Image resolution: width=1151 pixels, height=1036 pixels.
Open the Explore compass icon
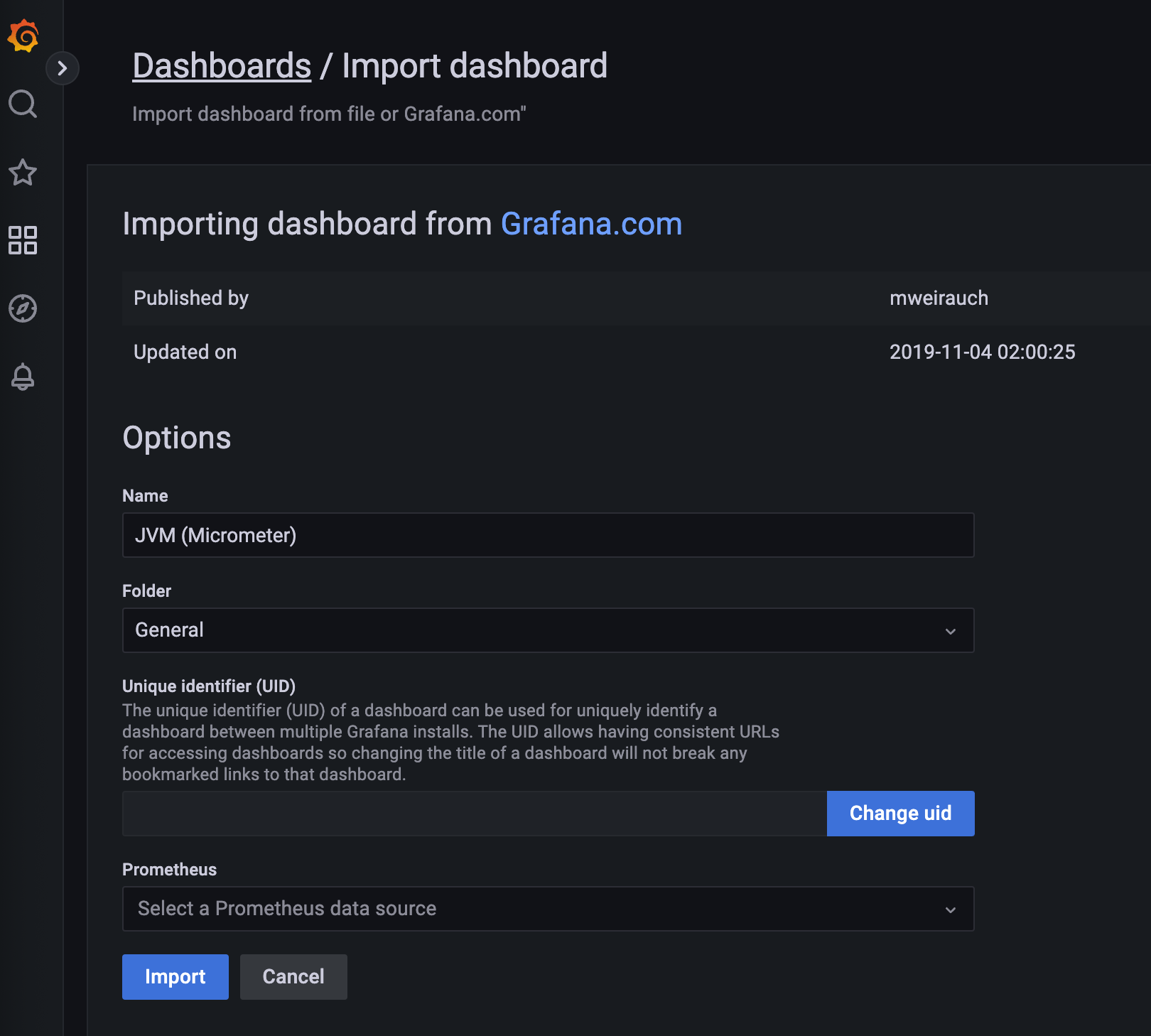click(23, 308)
